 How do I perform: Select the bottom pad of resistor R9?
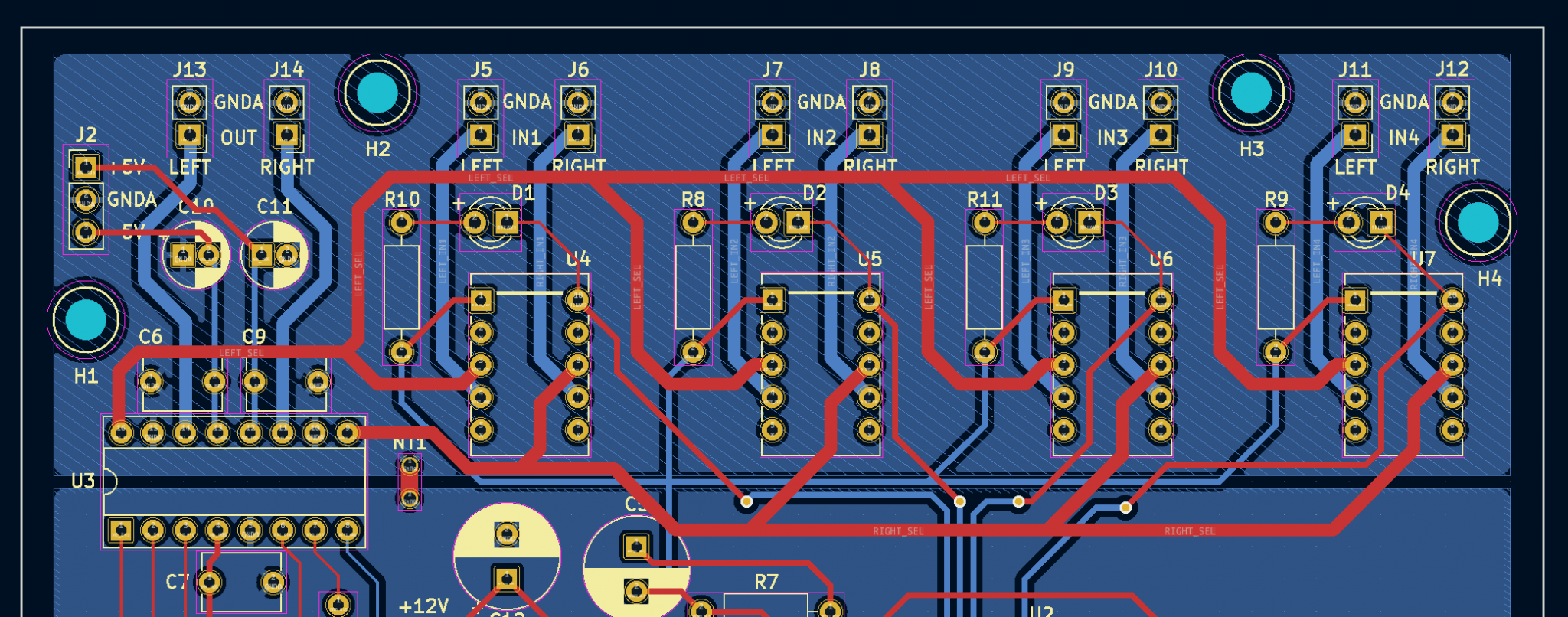coord(1276,352)
